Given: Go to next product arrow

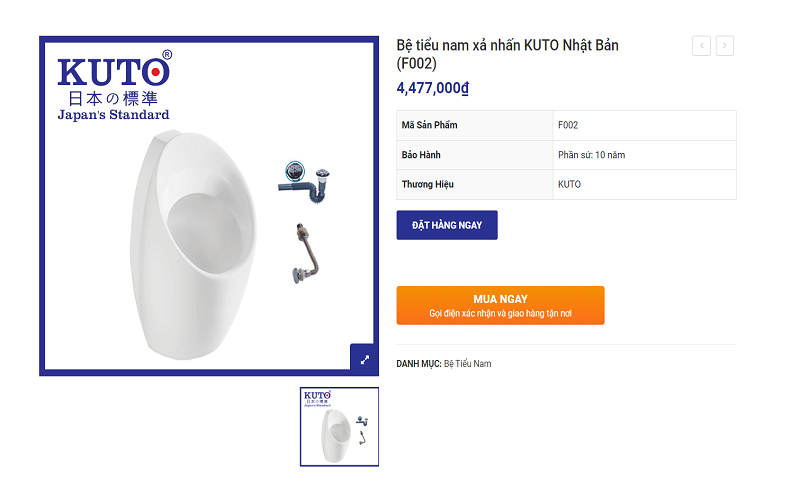Looking at the screenshot, I should point(724,46).
